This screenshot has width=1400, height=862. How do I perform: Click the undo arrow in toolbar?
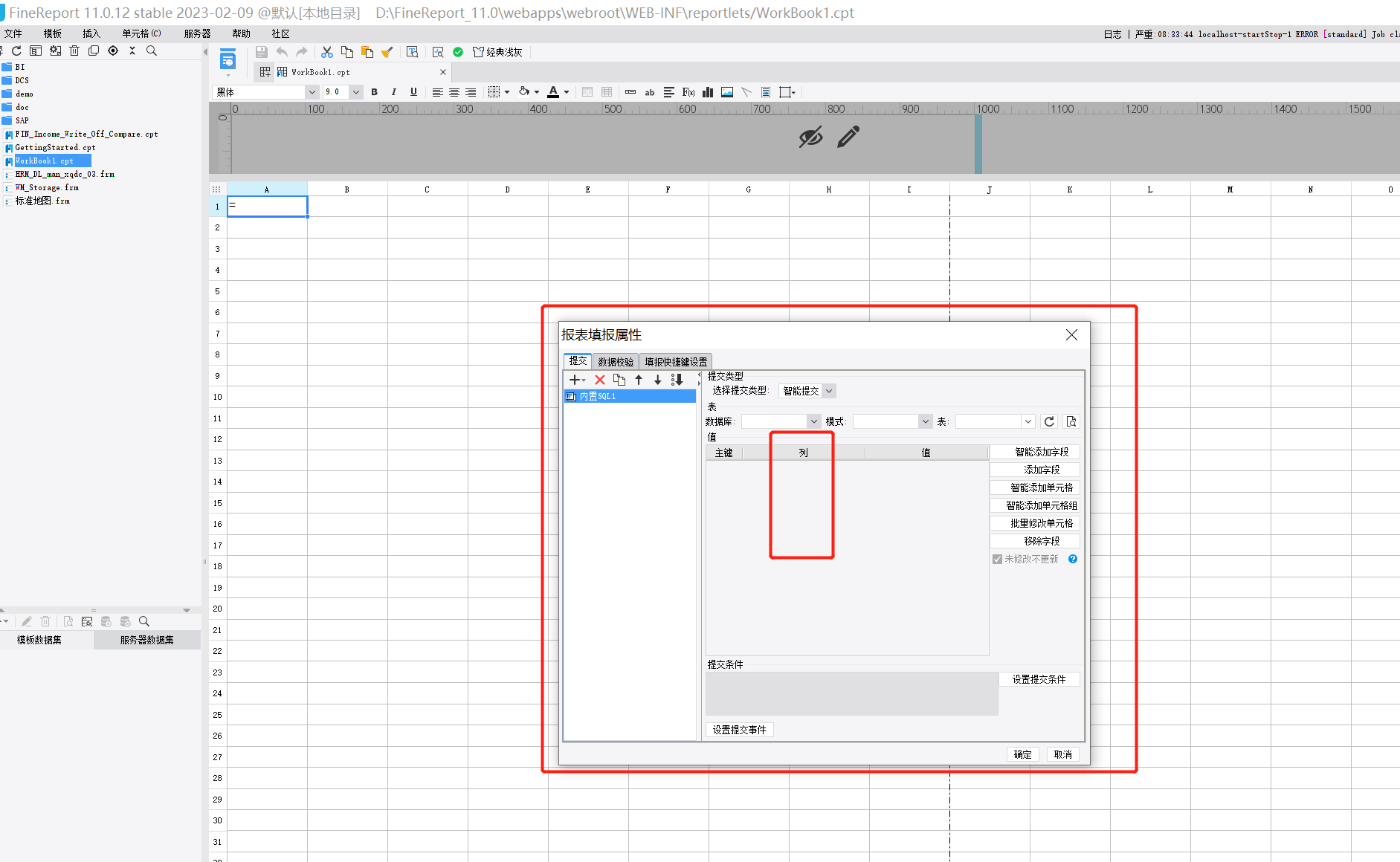pyautogui.click(x=282, y=52)
